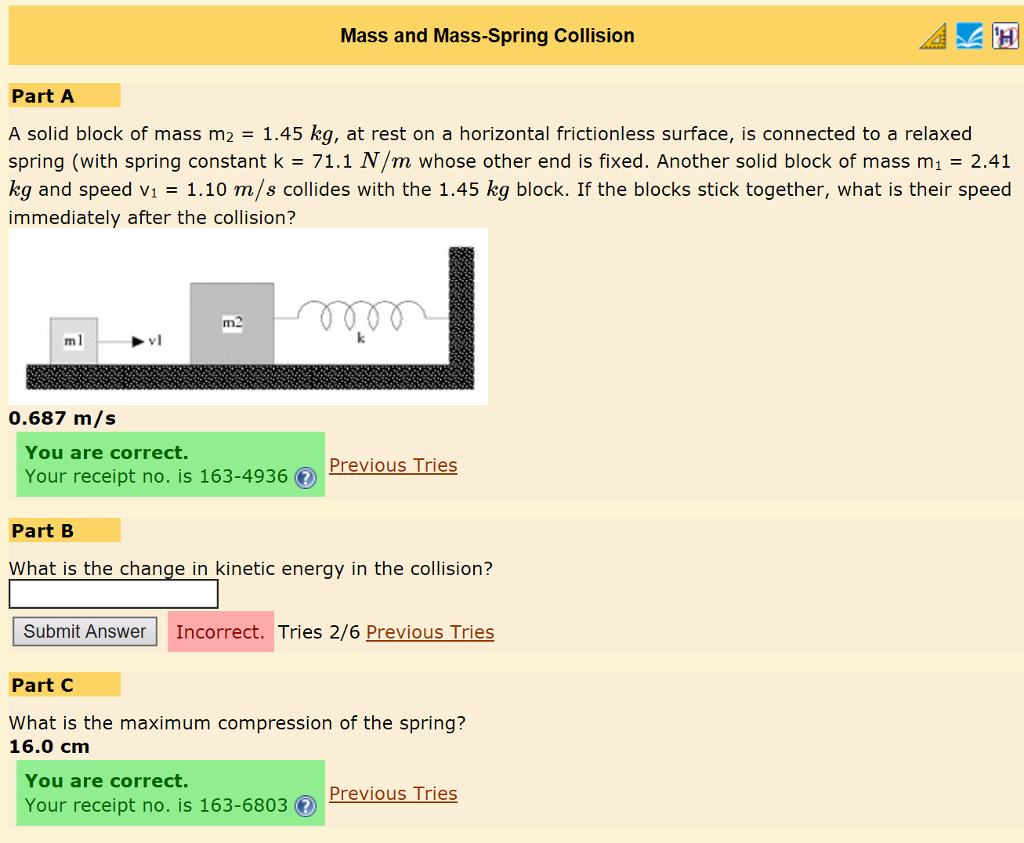Click the You are correct box under Part A
Screen dimensions: 1024x843
pyautogui.click(x=170, y=464)
